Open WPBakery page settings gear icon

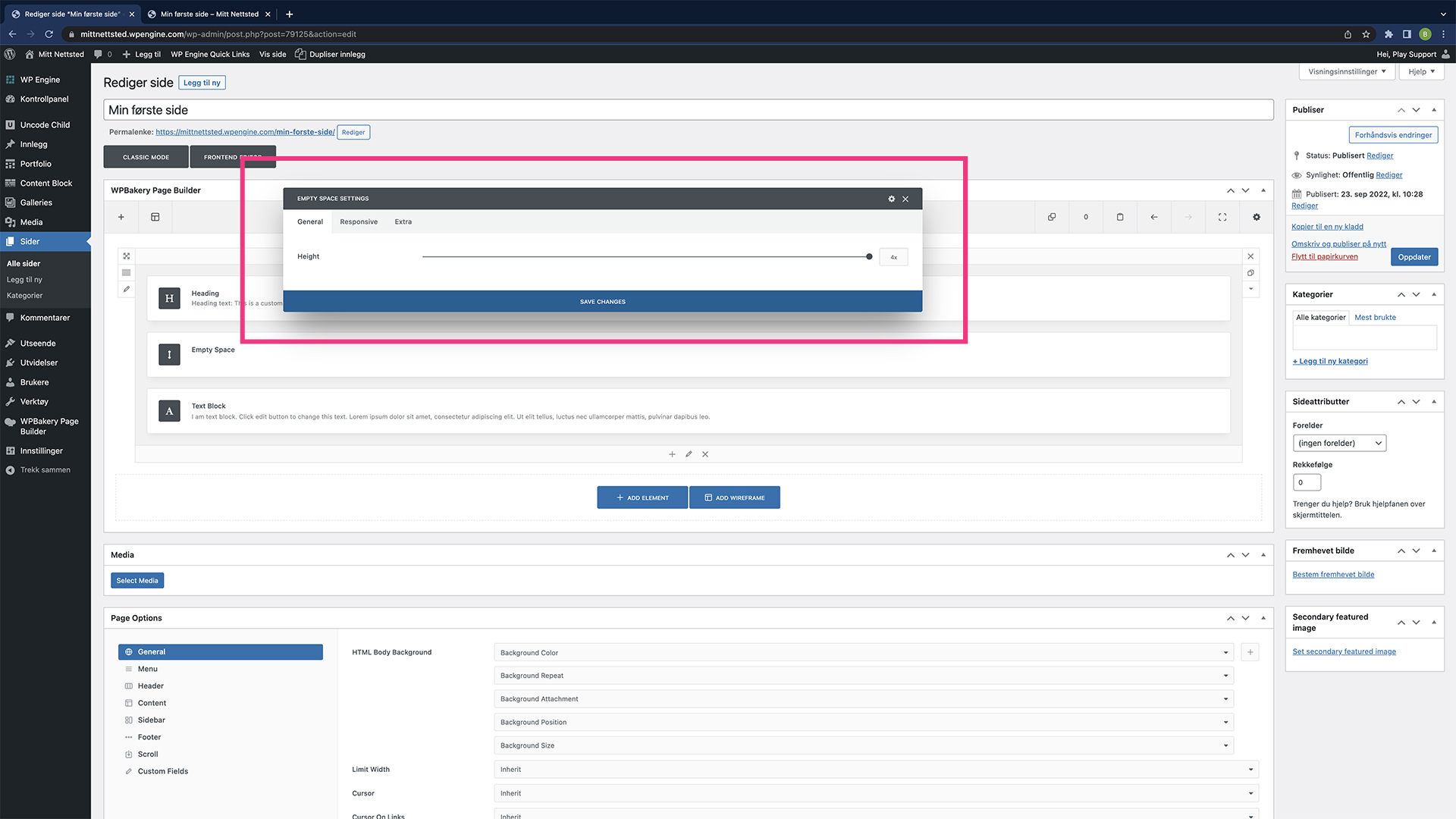point(1257,217)
